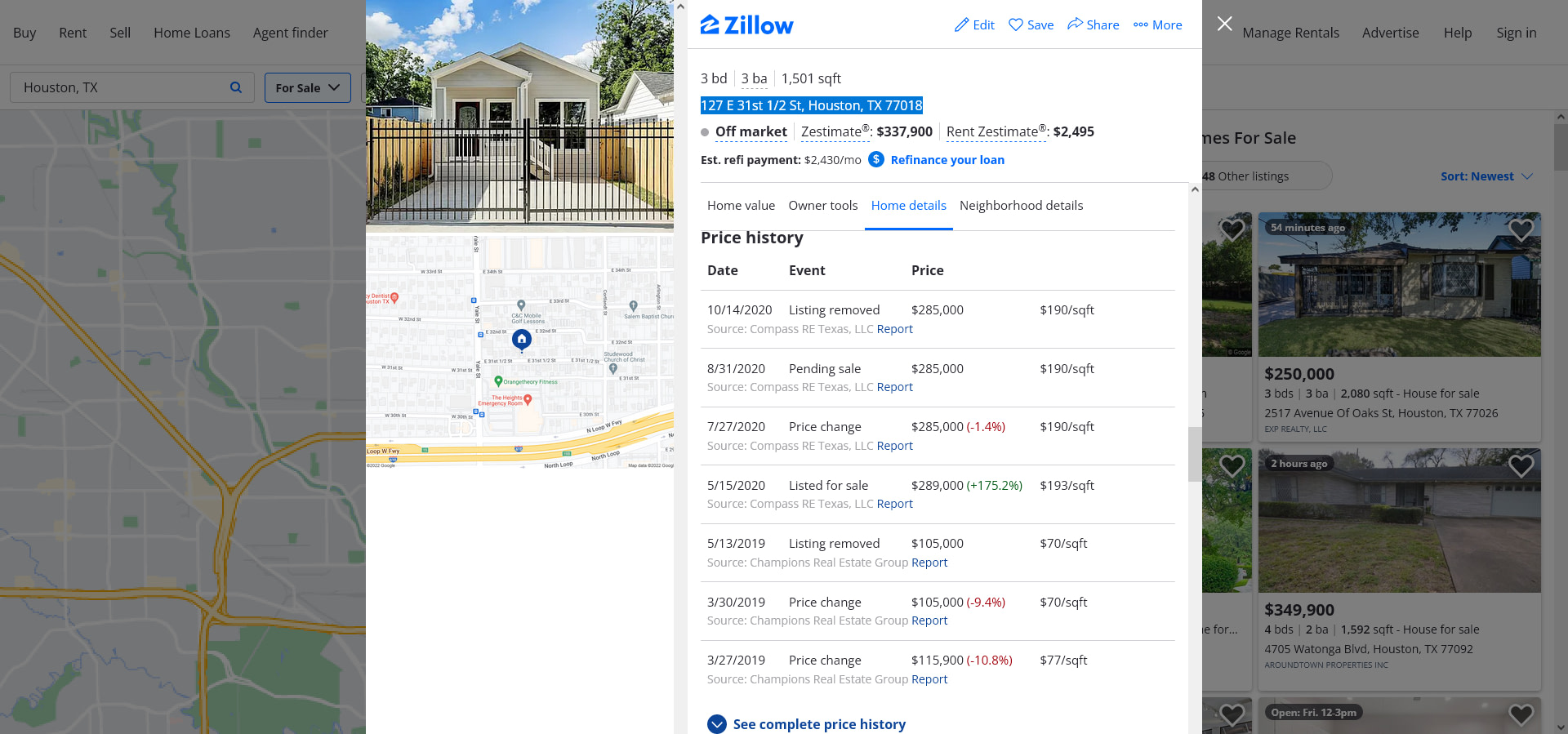Click Report link for 5/15/2020 Listed for sale

tap(895, 504)
